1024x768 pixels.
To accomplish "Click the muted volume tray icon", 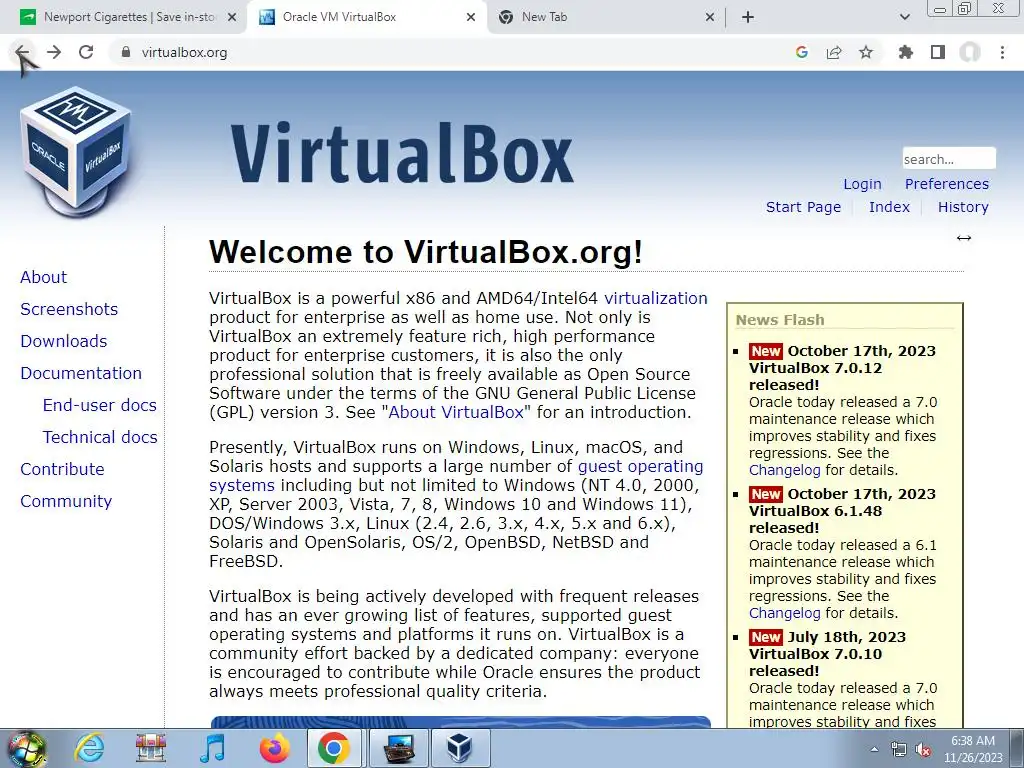I will (923, 749).
